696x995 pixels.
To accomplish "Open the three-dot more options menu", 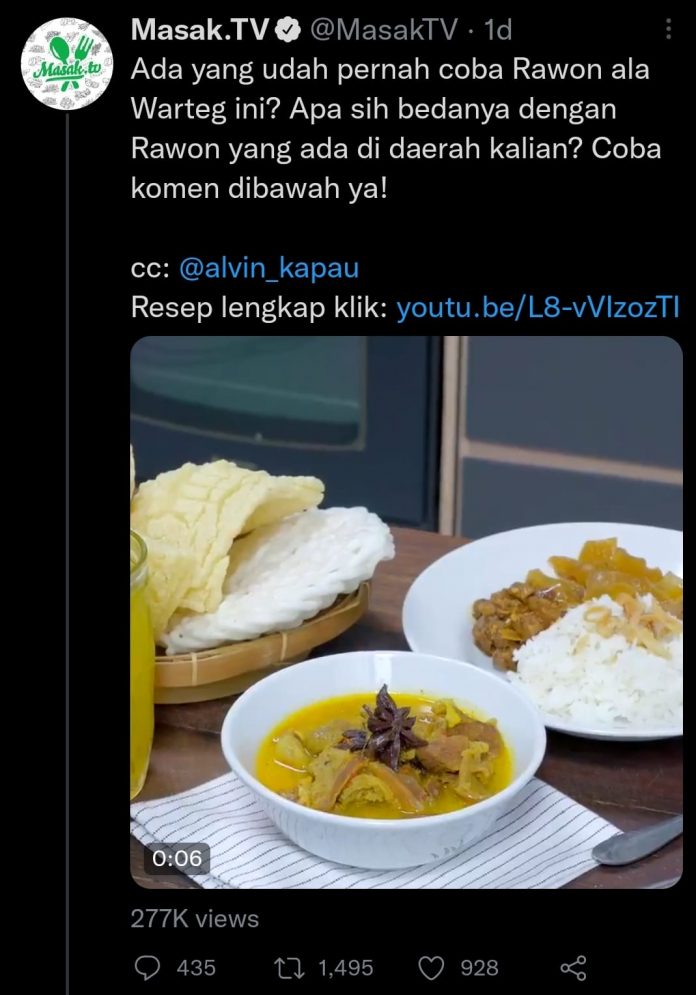I will (x=667, y=29).
